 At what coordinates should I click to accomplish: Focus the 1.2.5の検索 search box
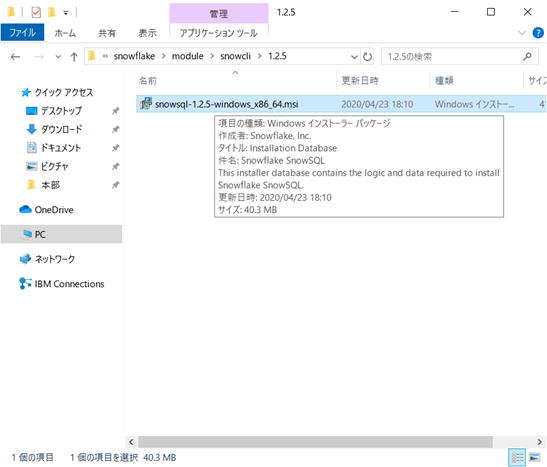point(460,57)
